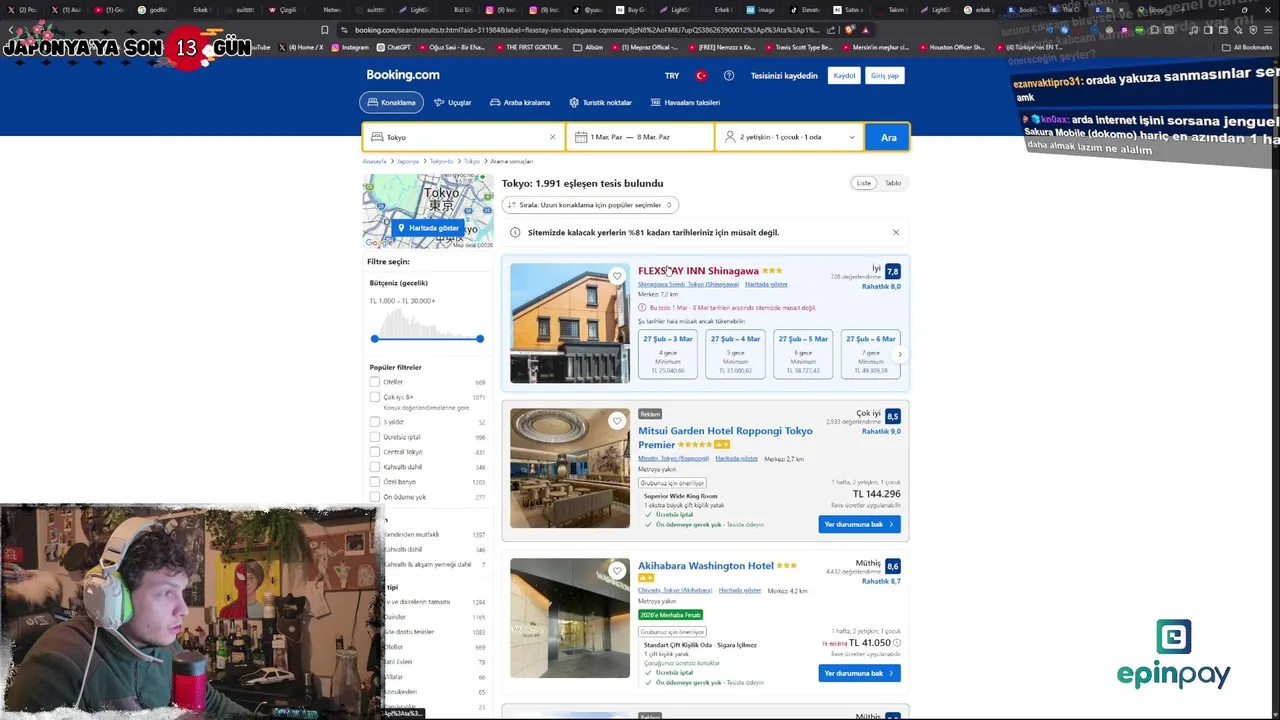Clear Tokyo destination with X icon
The height and width of the screenshot is (720, 1280).
pos(552,137)
